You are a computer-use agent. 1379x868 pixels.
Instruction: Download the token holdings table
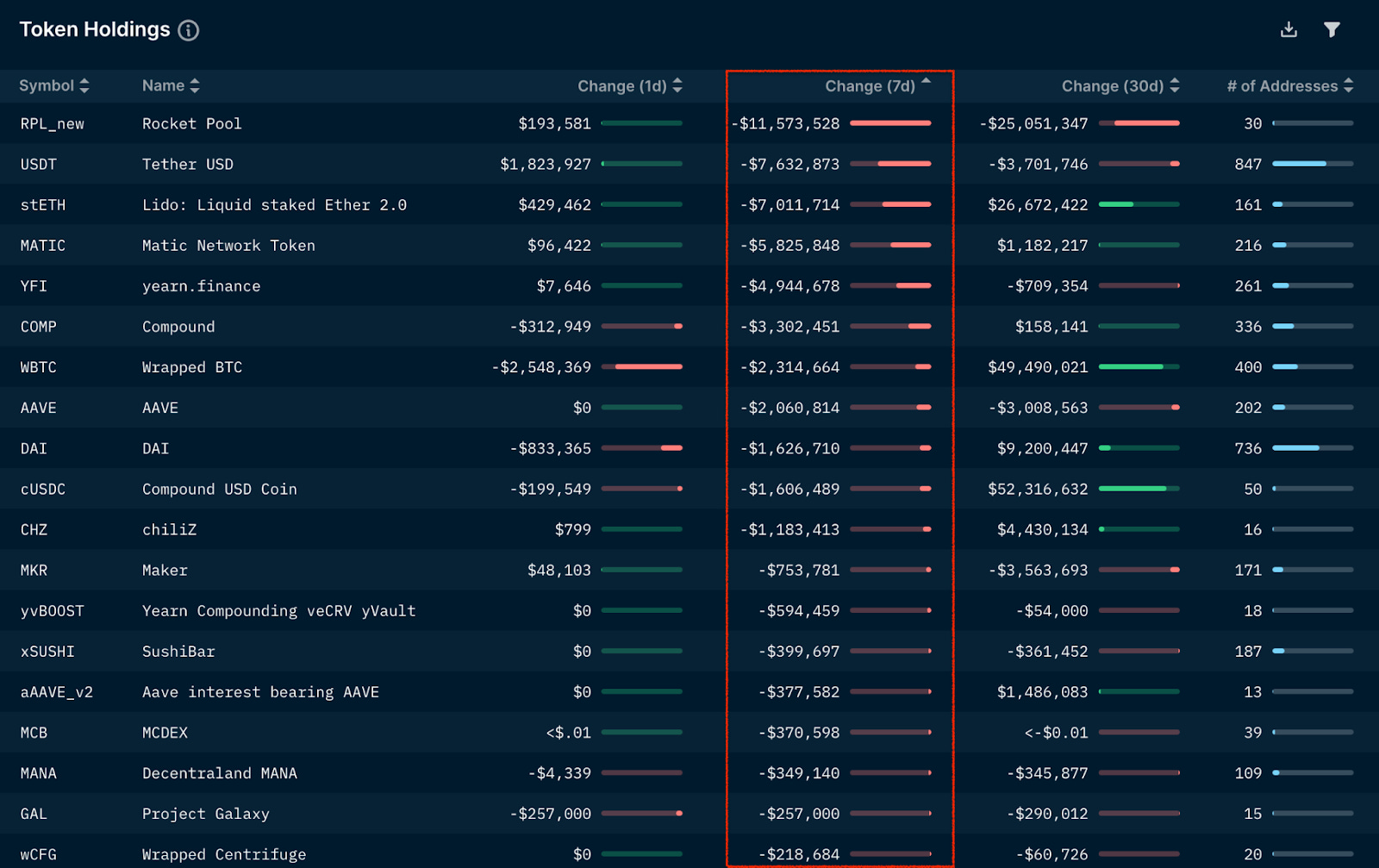click(x=1289, y=29)
